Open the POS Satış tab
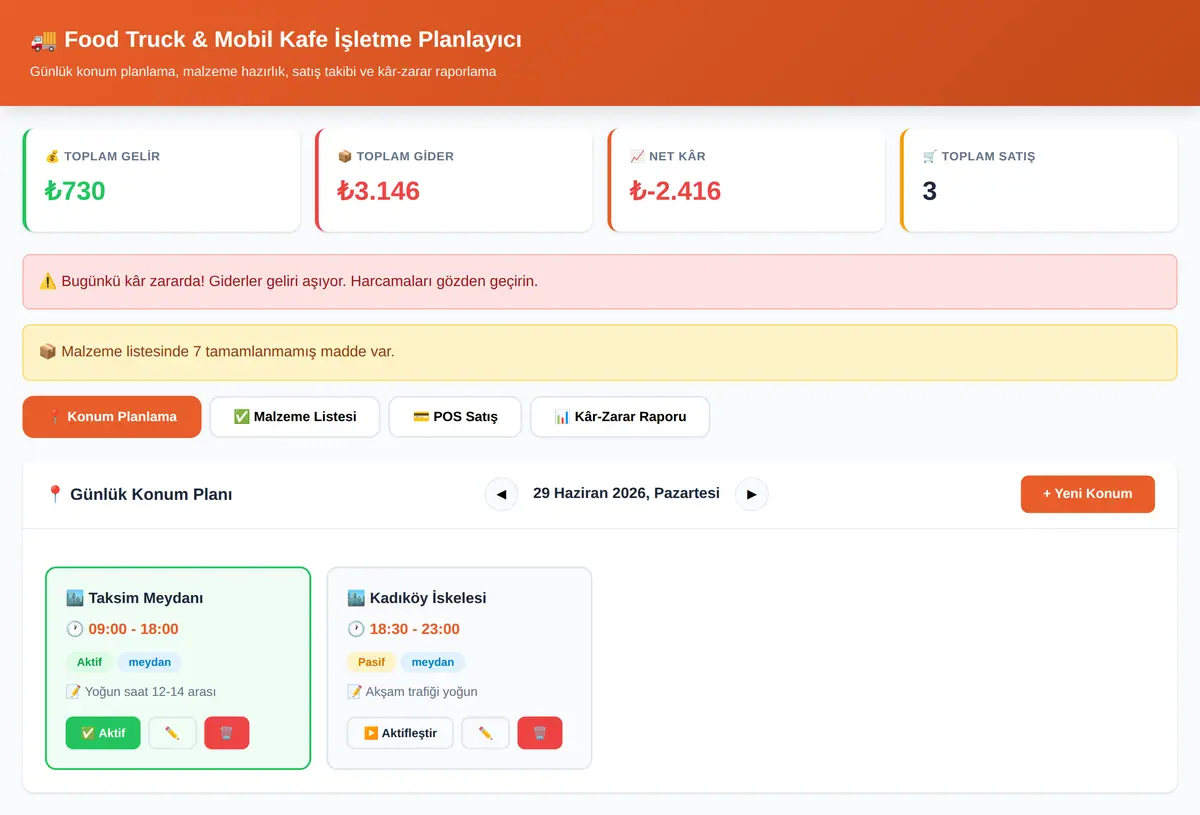The height and width of the screenshot is (815, 1200). 455,417
